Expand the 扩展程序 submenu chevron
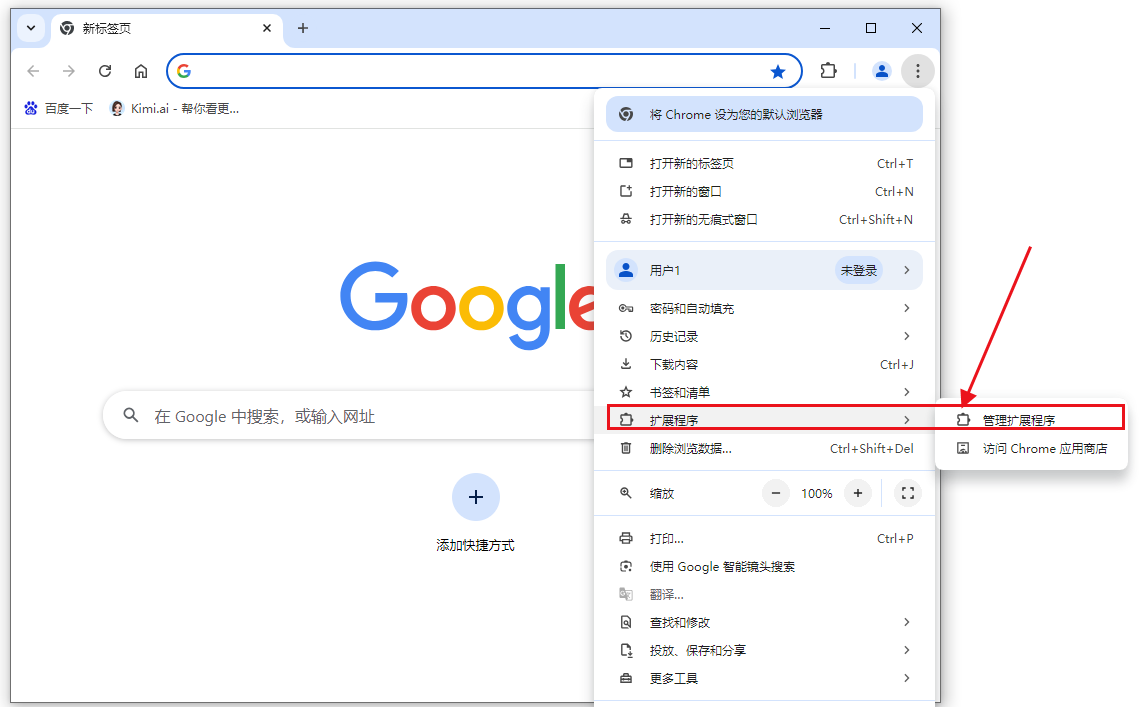 [x=906, y=420]
